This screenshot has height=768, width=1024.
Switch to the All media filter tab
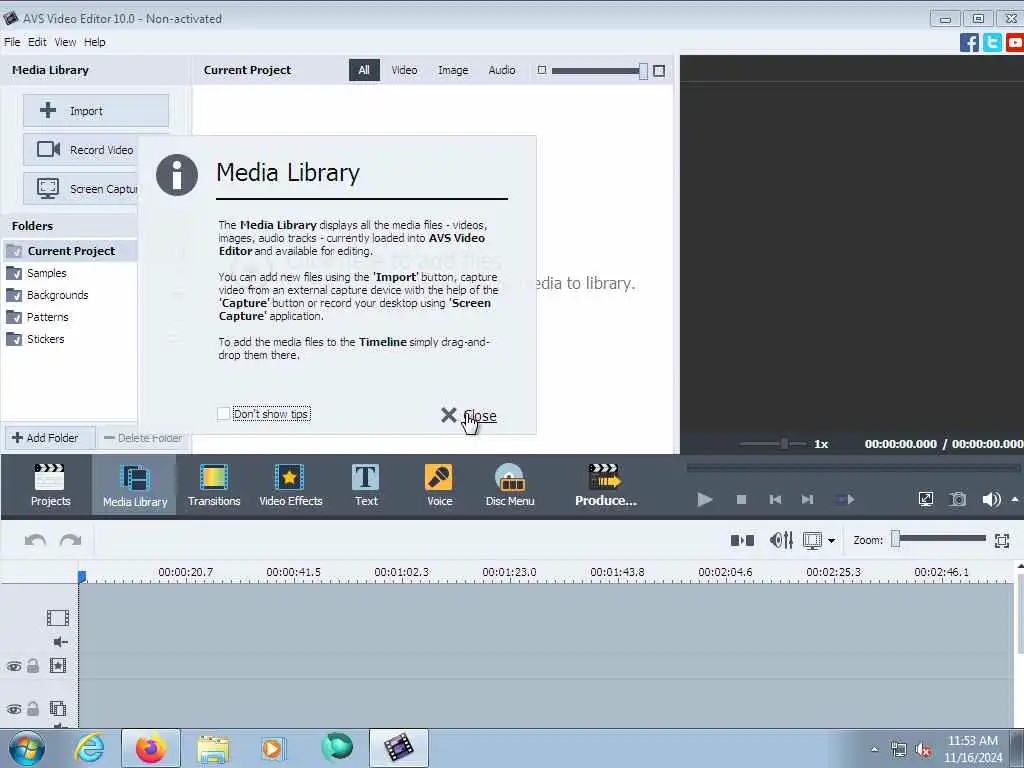pos(364,70)
